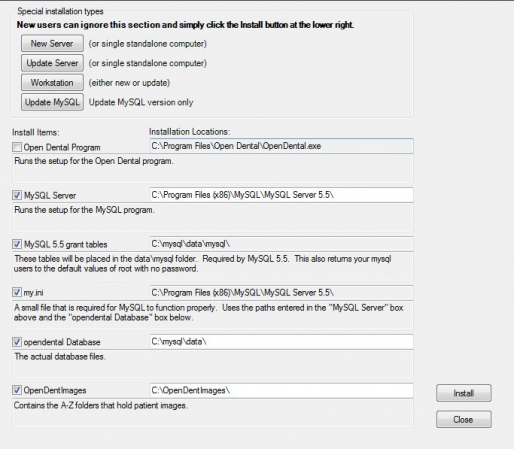Click the my.ini location path field
The width and height of the screenshot is (514, 449).
point(281,293)
